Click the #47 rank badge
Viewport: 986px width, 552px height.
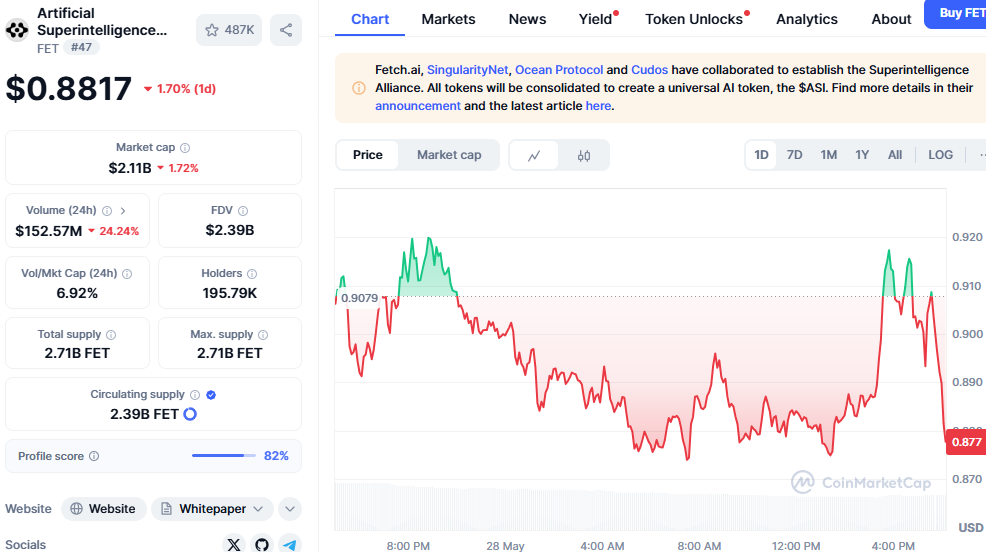pyautogui.click(x=81, y=47)
